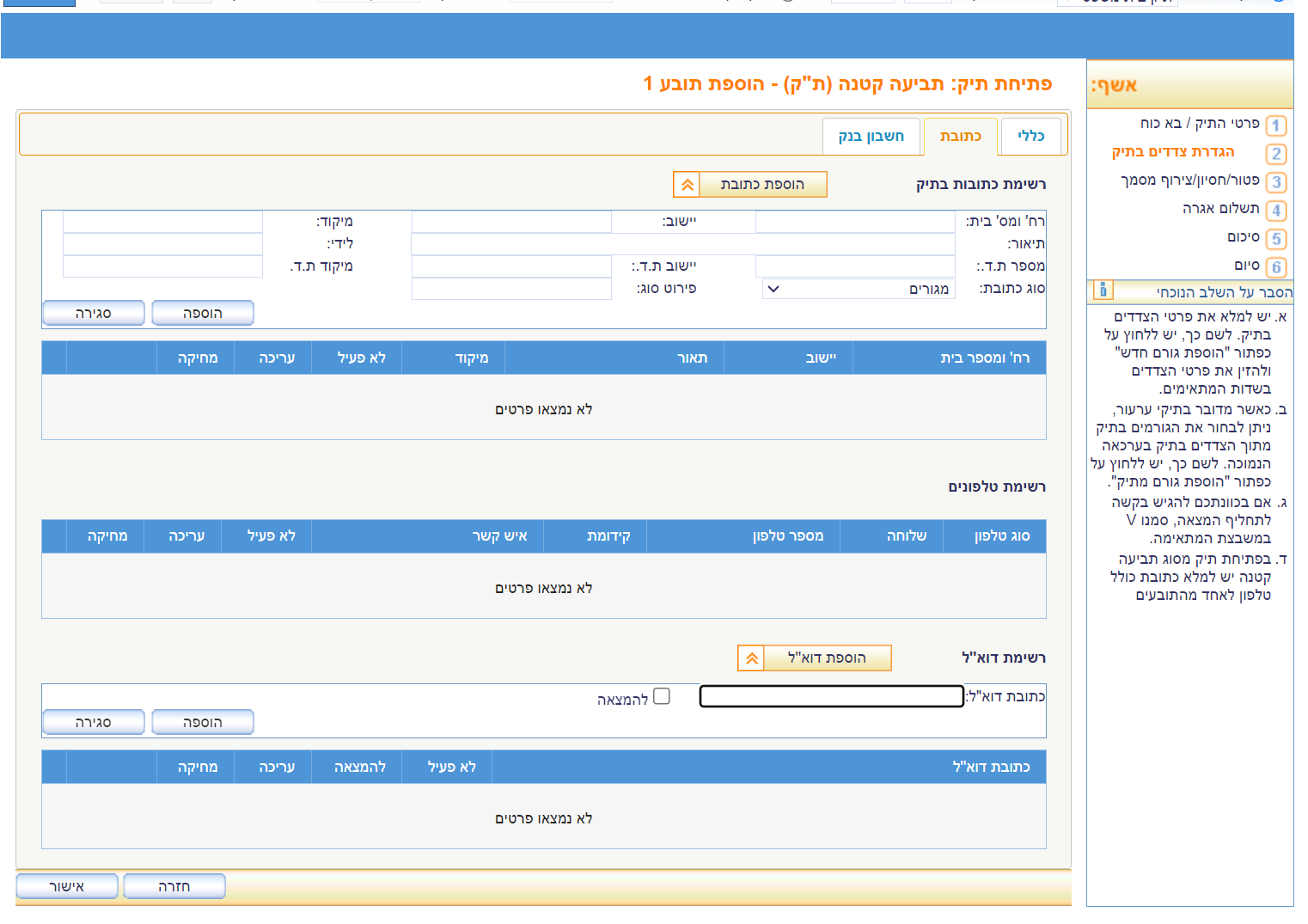Screen dimensions: 1308x924
Task: Click the רשימת כתובות בתיק section heading
Action: pyautogui.click(x=981, y=185)
